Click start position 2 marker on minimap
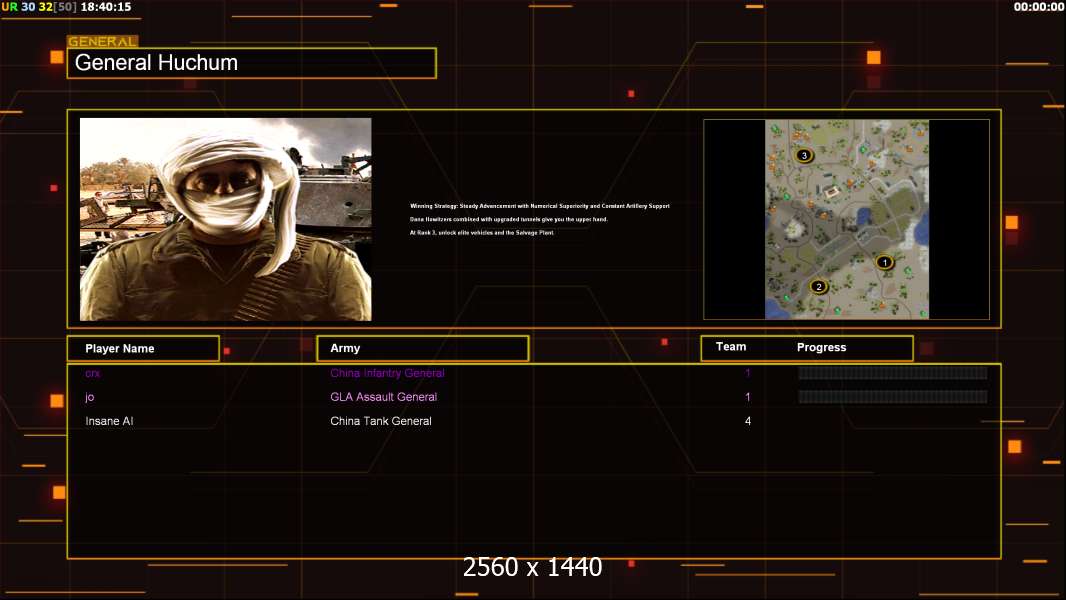The image size is (1066, 600). click(819, 287)
